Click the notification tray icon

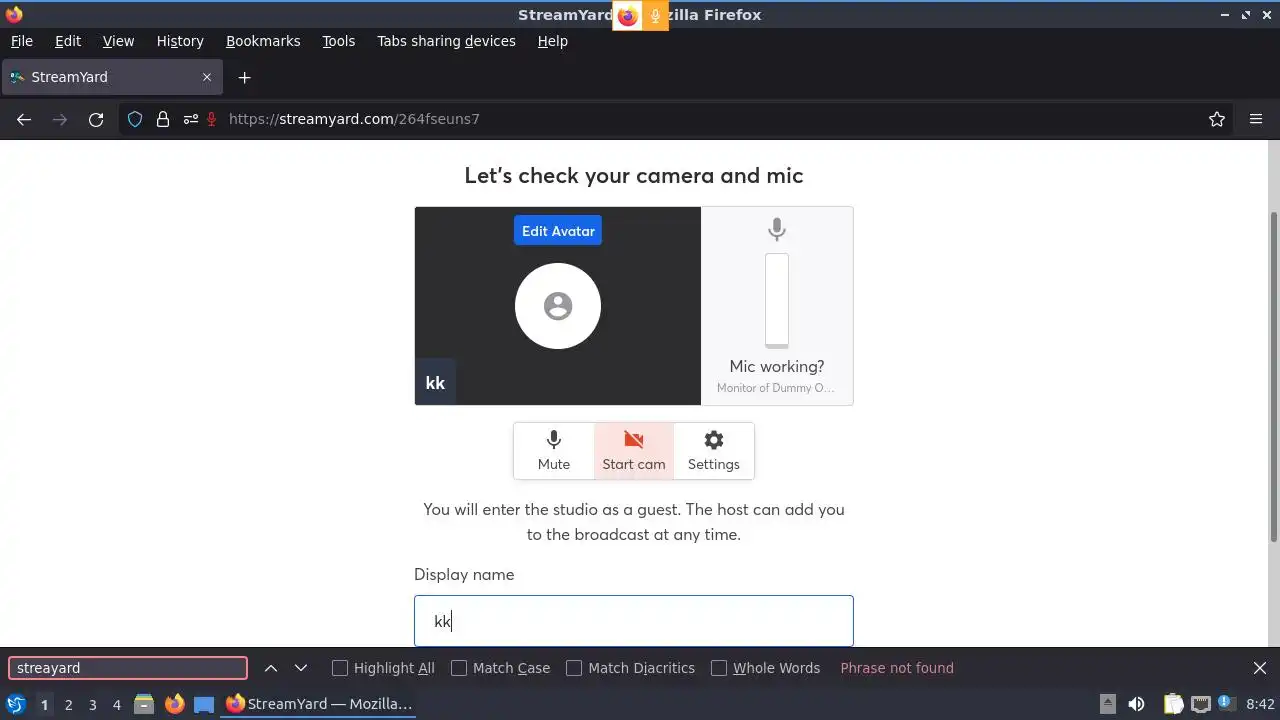[x=1225, y=704]
